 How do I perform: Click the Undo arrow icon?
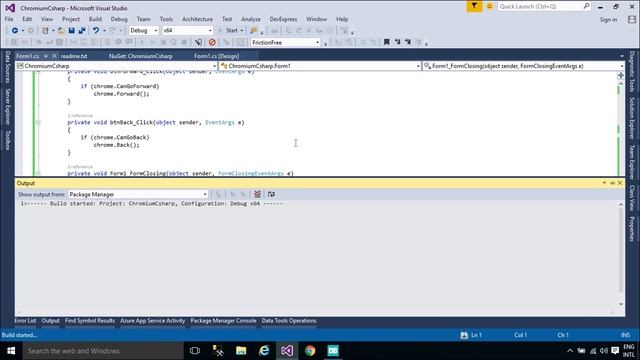pos(96,31)
